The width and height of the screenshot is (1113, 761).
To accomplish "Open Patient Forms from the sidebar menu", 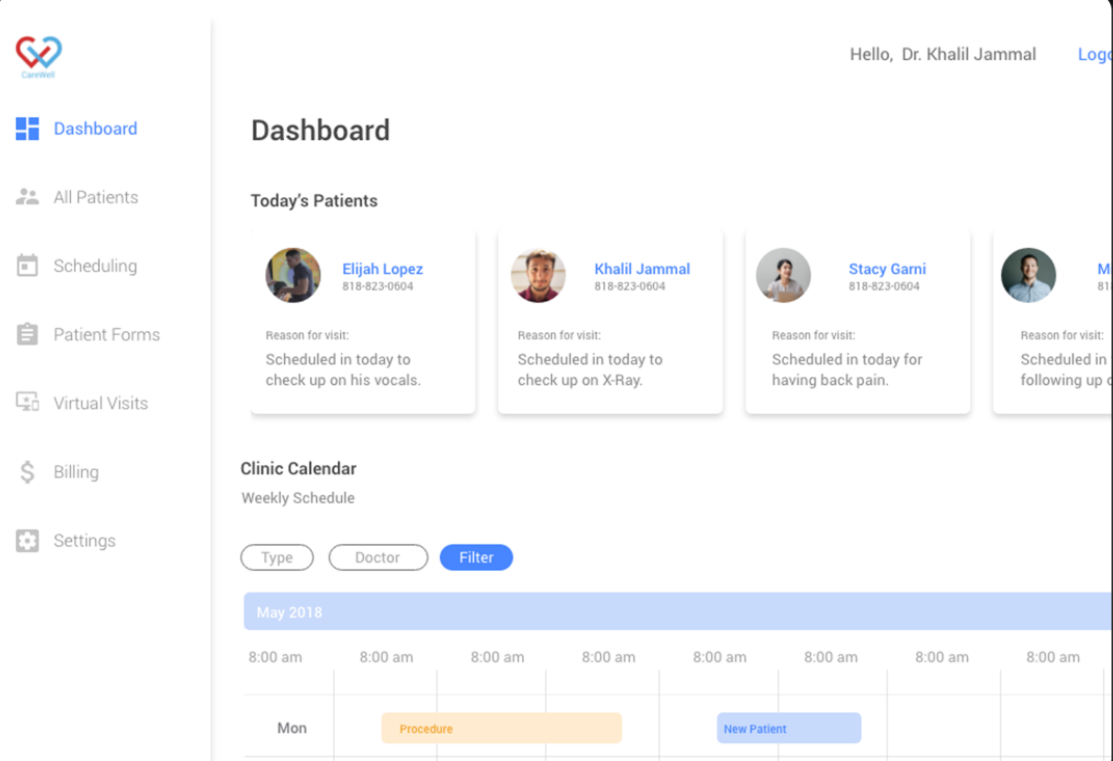I will [x=107, y=334].
